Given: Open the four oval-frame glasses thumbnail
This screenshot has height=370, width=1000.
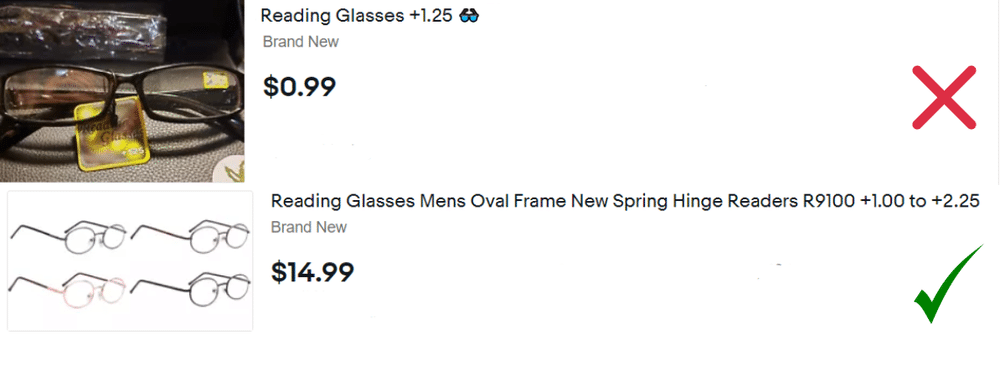Looking at the screenshot, I should pos(130,261).
